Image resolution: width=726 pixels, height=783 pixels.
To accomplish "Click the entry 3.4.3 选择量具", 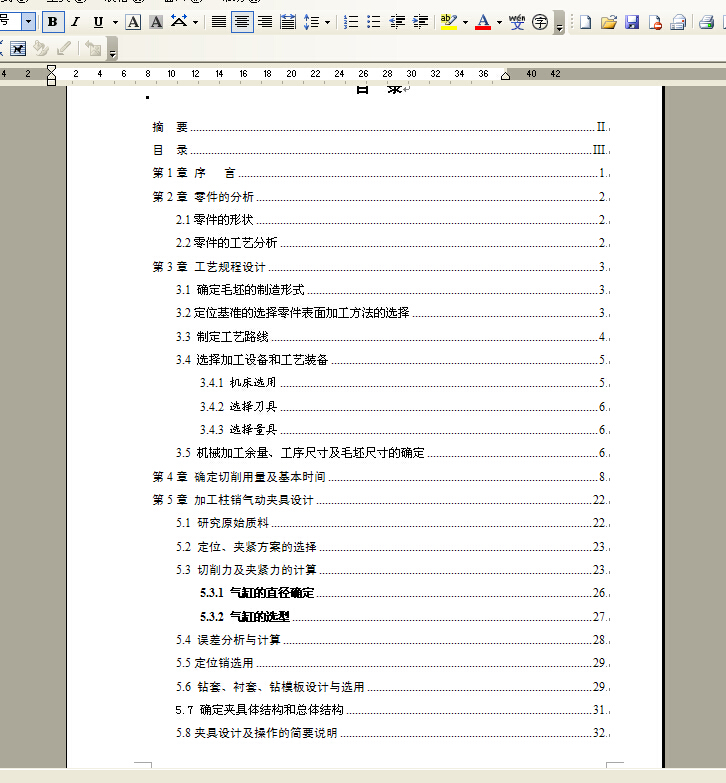I will coord(238,429).
